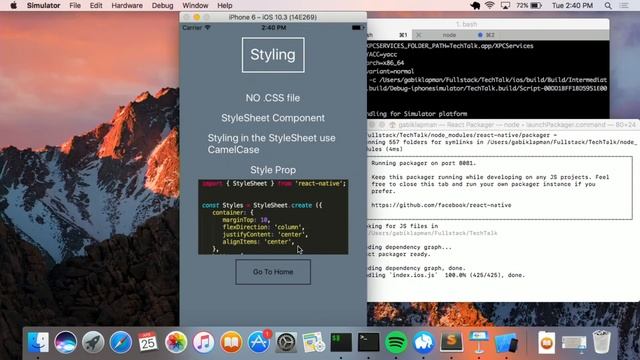This screenshot has width=640, height=360.
Task: Tap the Go To Home button
Action: (x=273, y=272)
